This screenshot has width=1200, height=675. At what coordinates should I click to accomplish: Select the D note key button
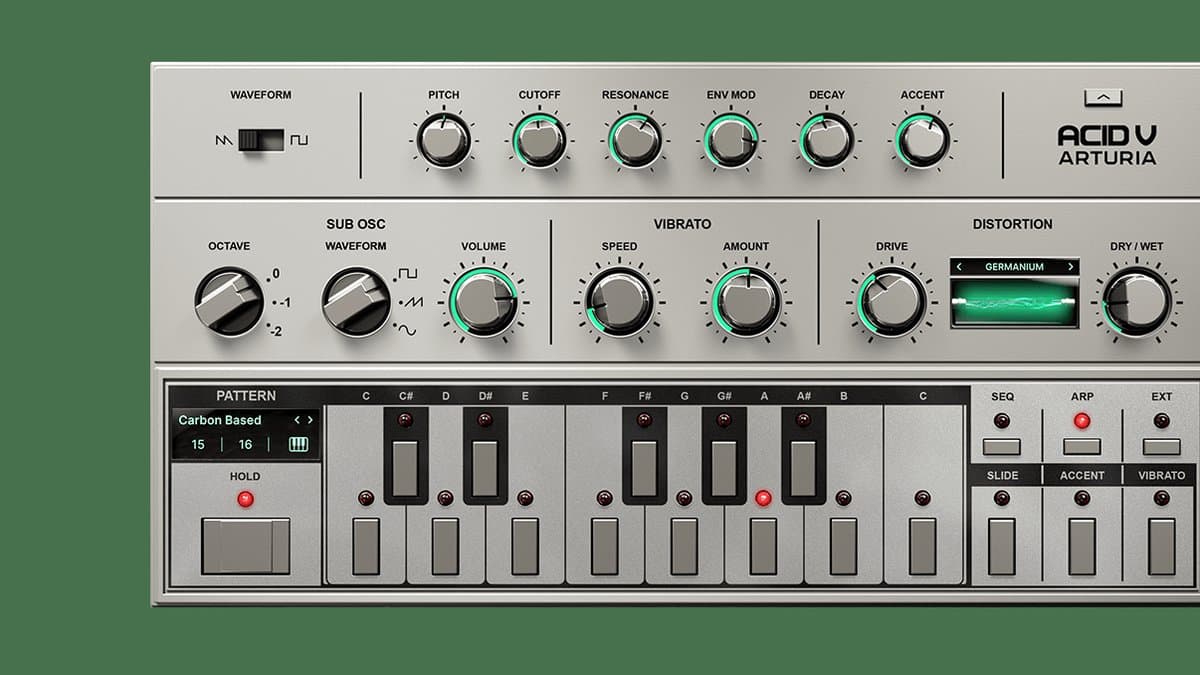445,546
